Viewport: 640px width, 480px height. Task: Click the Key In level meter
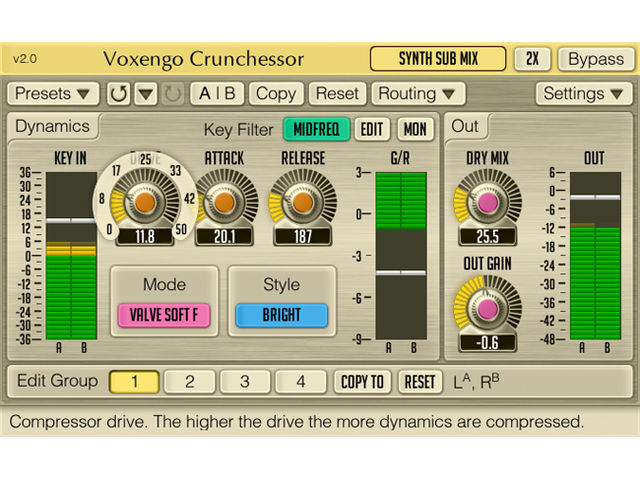tap(71, 256)
